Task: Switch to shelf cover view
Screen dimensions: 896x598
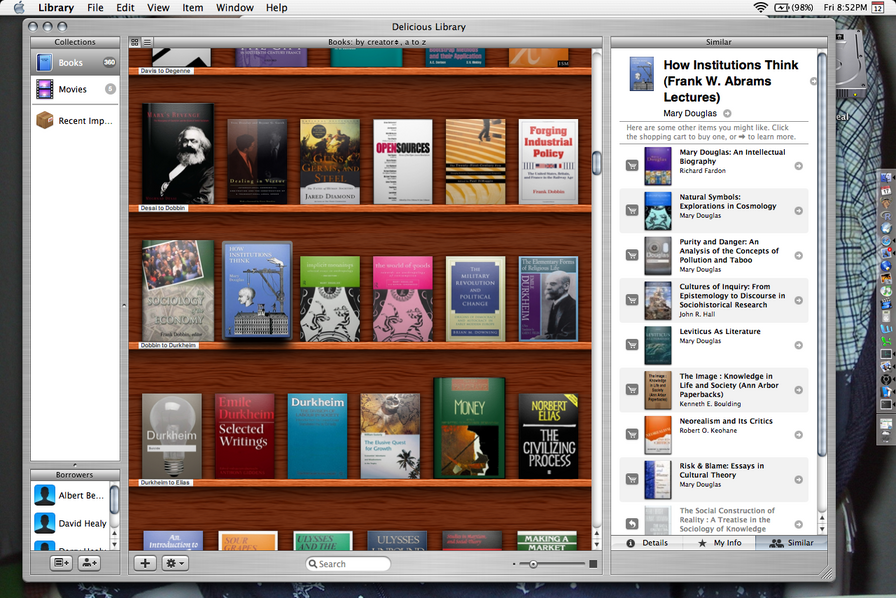Action: coord(135,42)
